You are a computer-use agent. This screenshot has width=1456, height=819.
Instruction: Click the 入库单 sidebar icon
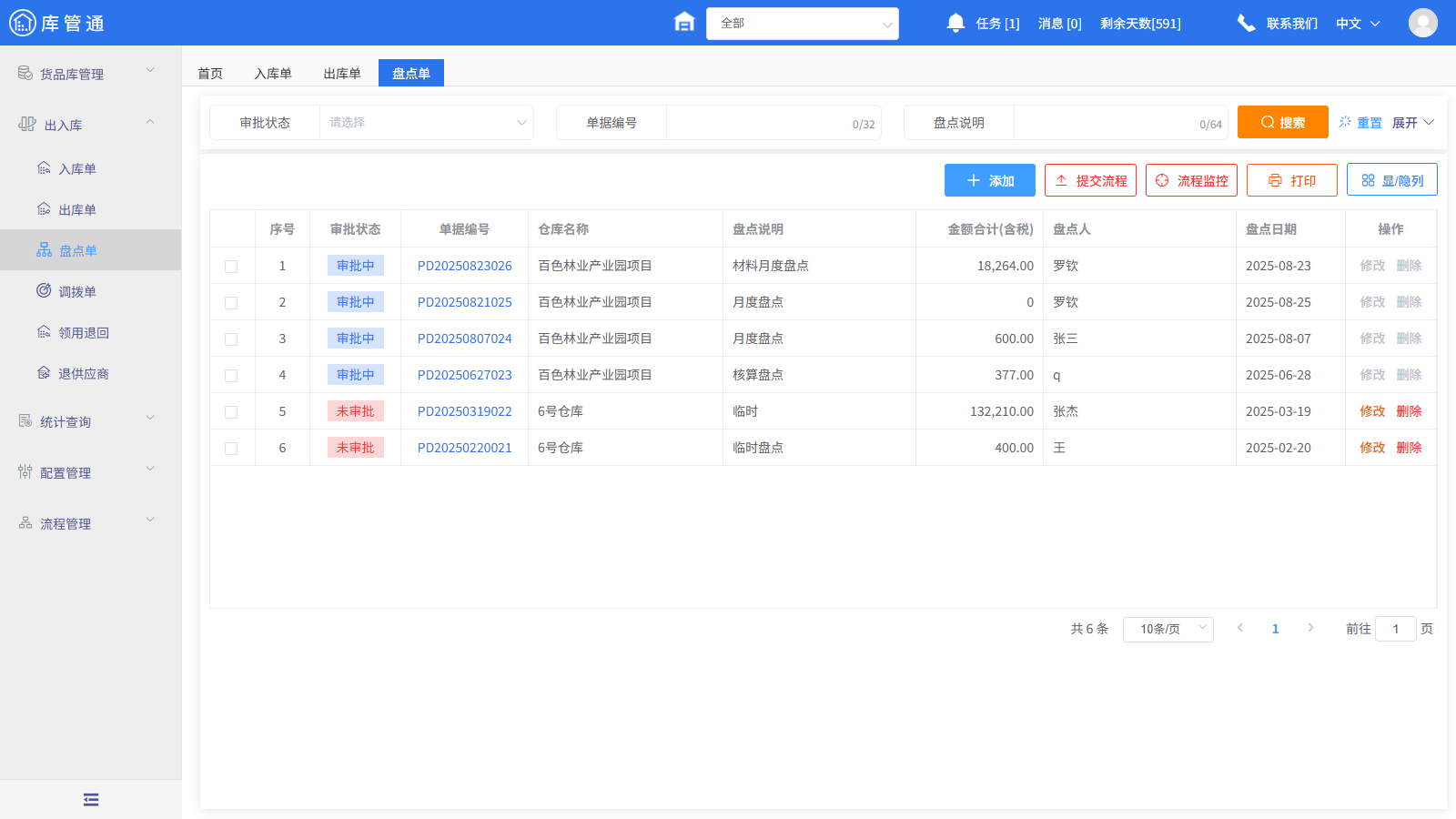pyautogui.click(x=44, y=168)
